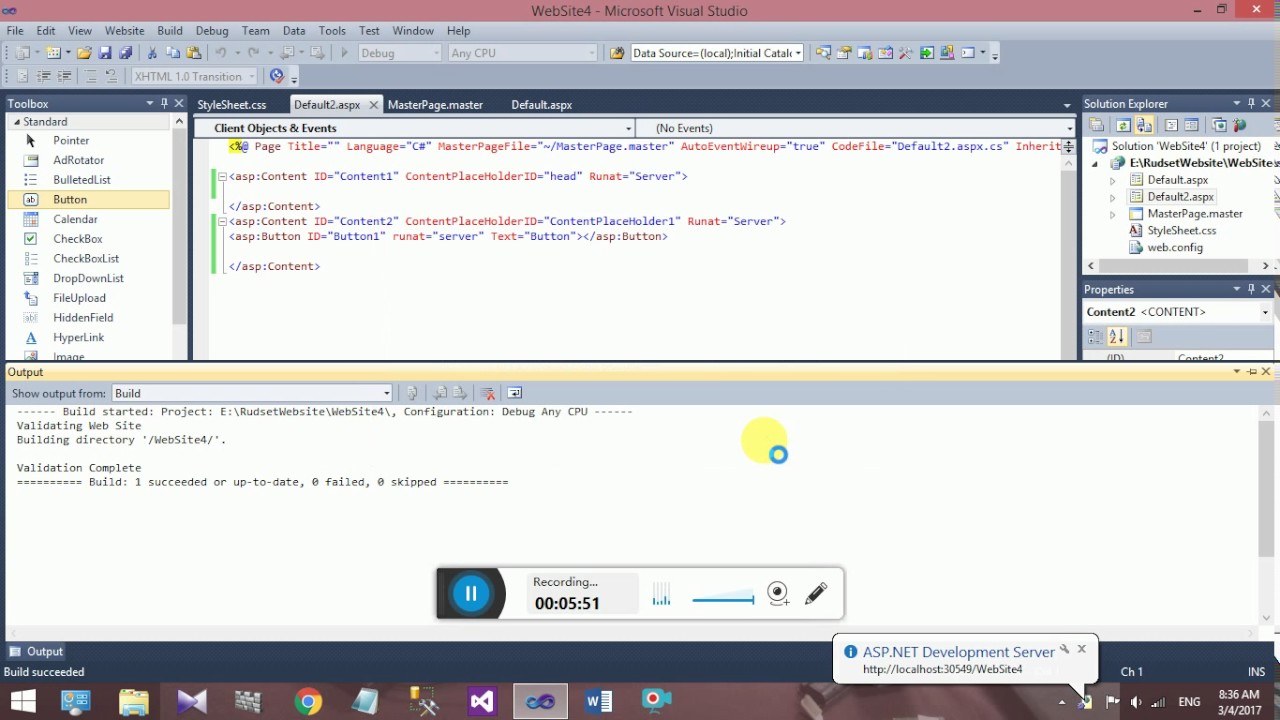Open the Content2 object dropdown in Properties
The image size is (1280, 720).
tap(1265, 312)
